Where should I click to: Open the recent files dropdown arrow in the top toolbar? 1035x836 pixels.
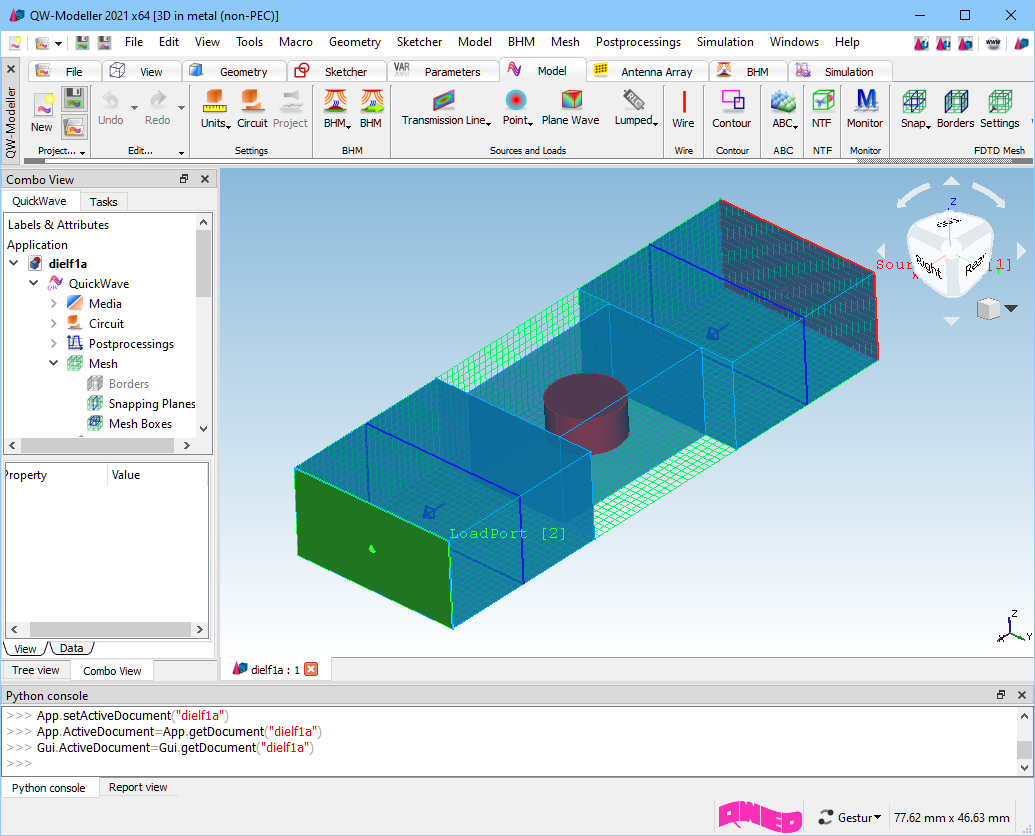[x=59, y=44]
